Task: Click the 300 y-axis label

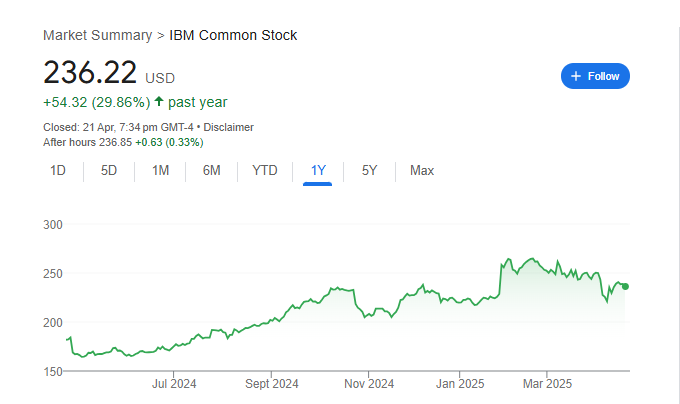Action: coord(53,225)
